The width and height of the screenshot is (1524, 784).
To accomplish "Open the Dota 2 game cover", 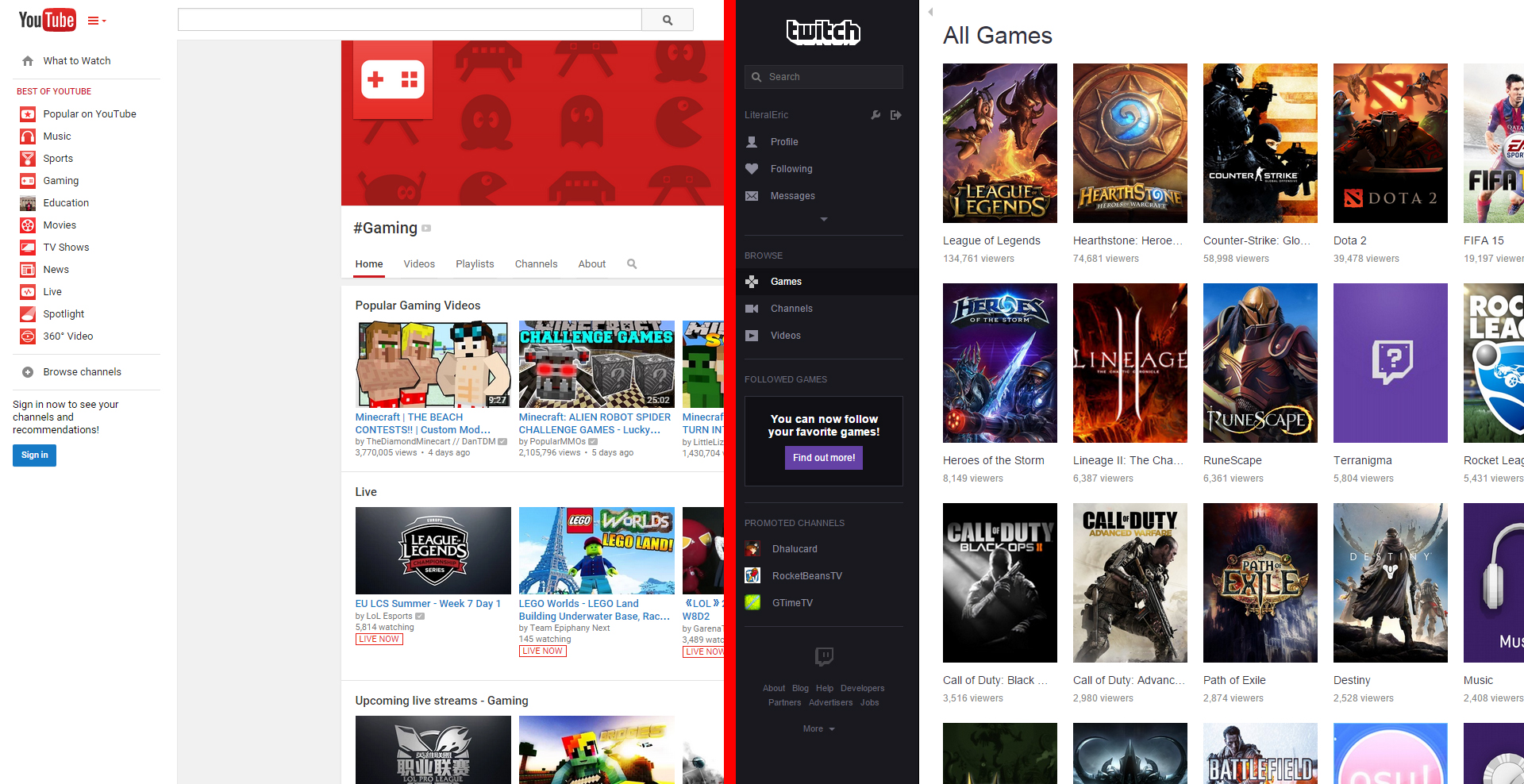I will point(1391,143).
